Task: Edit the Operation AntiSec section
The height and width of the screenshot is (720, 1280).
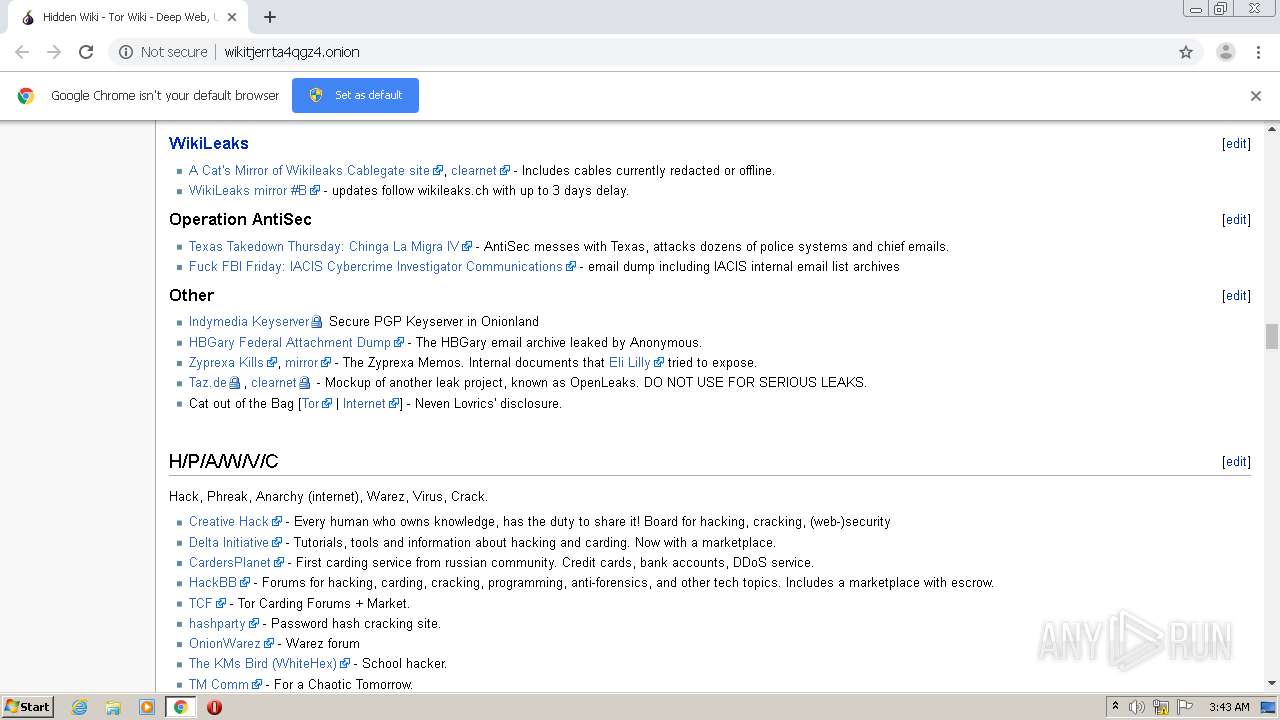Action: (x=1236, y=219)
